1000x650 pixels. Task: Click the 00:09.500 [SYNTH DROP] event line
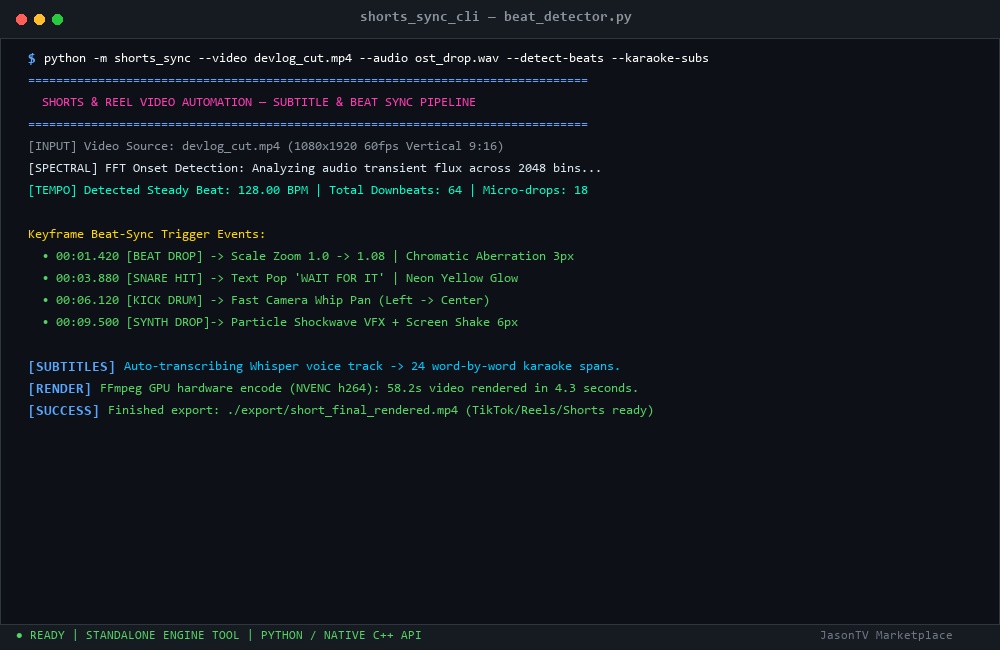pyautogui.click(x=280, y=322)
